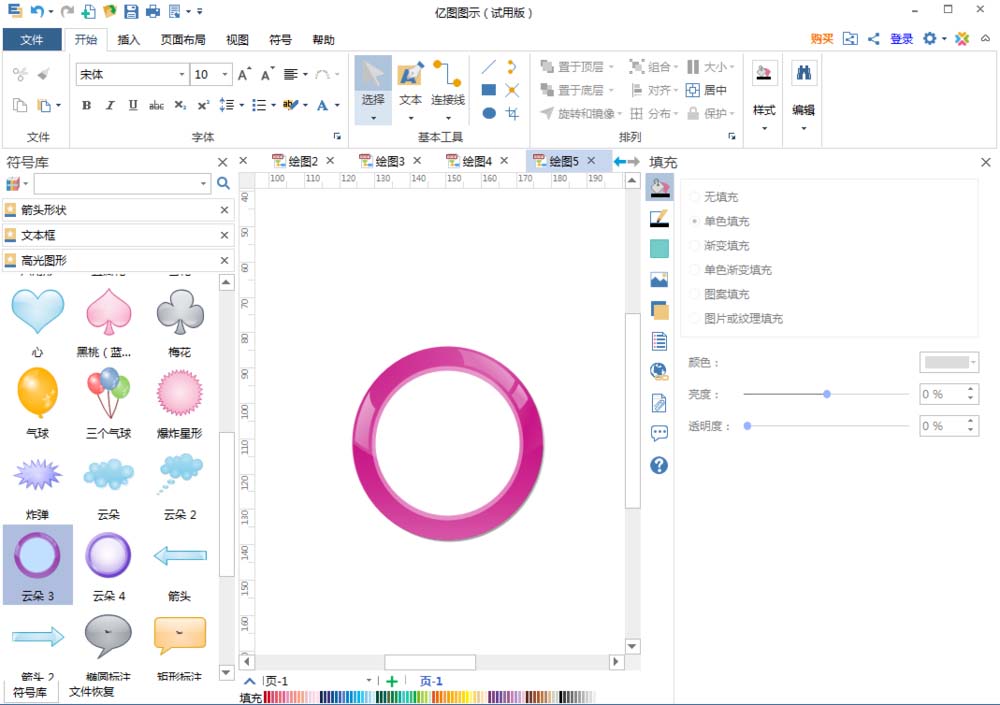Select the 单色填充 radio option
This screenshot has width=1000, height=705.
(x=695, y=221)
